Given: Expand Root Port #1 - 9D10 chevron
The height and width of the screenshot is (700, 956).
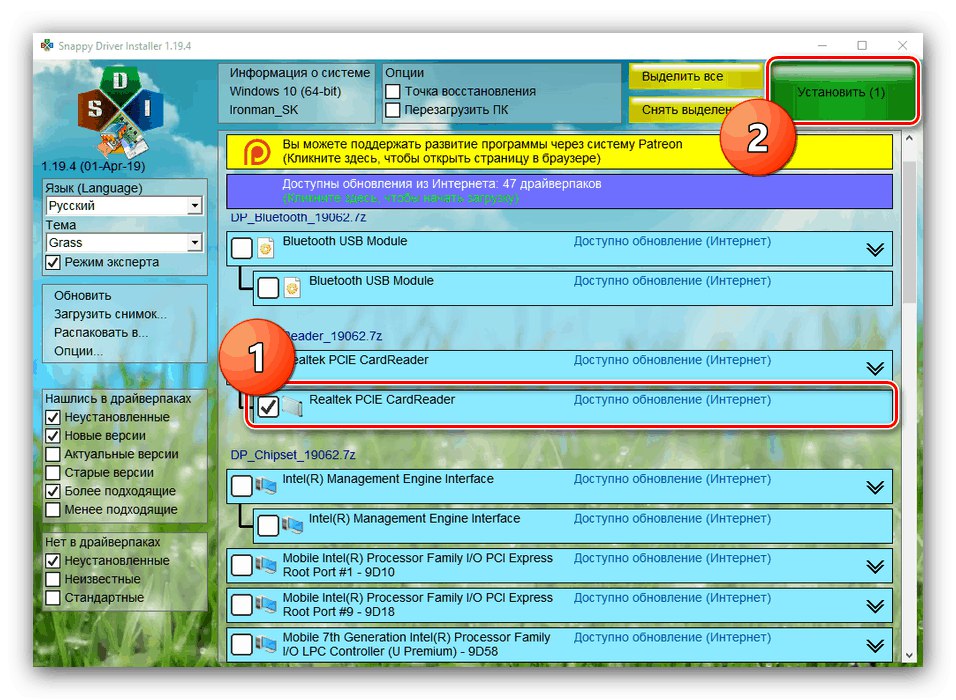Looking at the screenshot, I should 875,566.
